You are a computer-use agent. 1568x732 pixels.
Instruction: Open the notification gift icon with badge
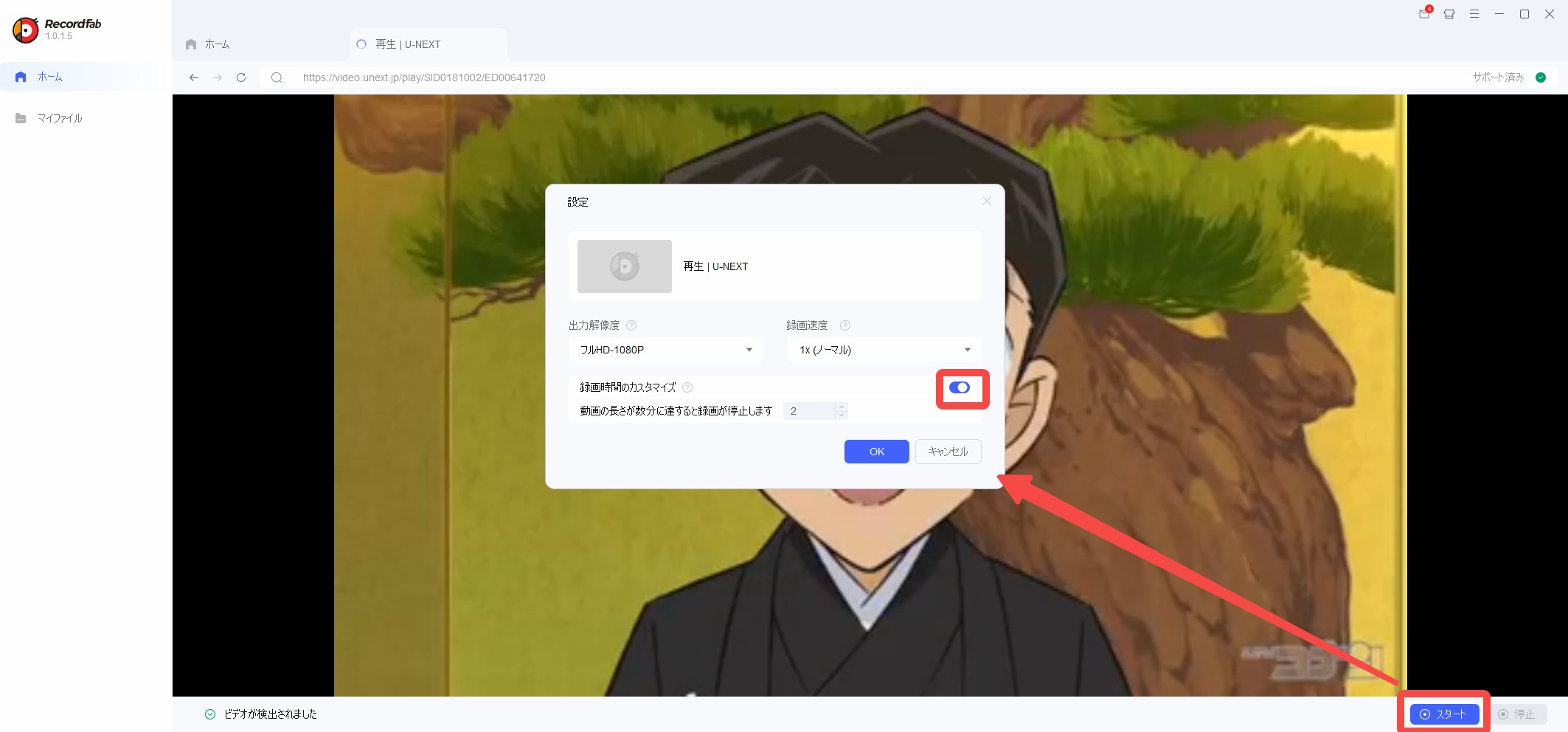point(1425,13)
